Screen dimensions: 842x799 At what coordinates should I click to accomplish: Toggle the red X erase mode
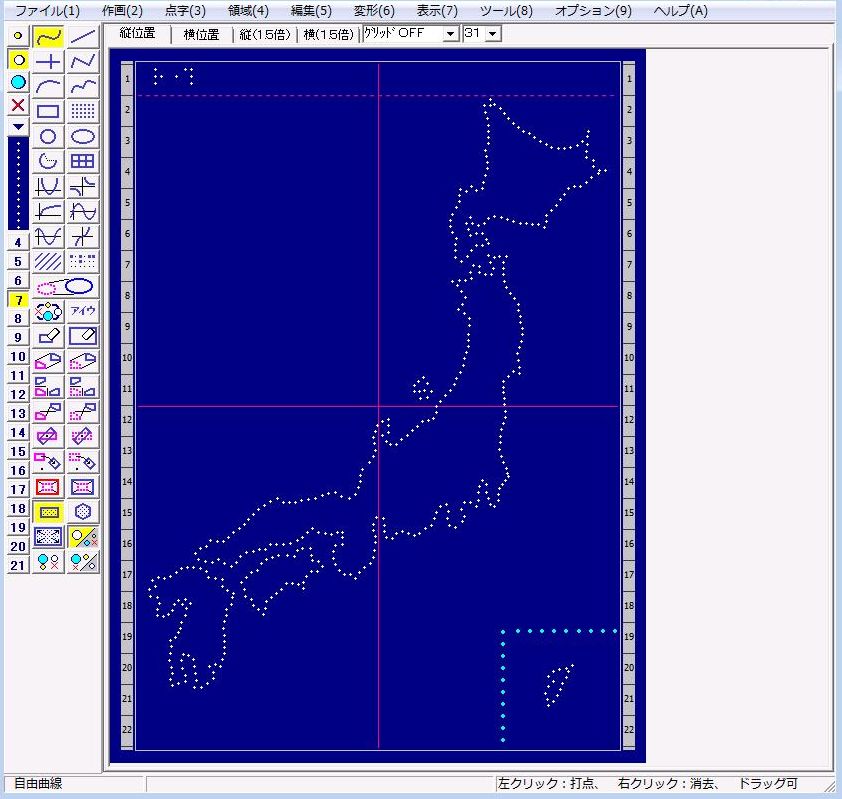pyautogui.click(x=17, y=105)
